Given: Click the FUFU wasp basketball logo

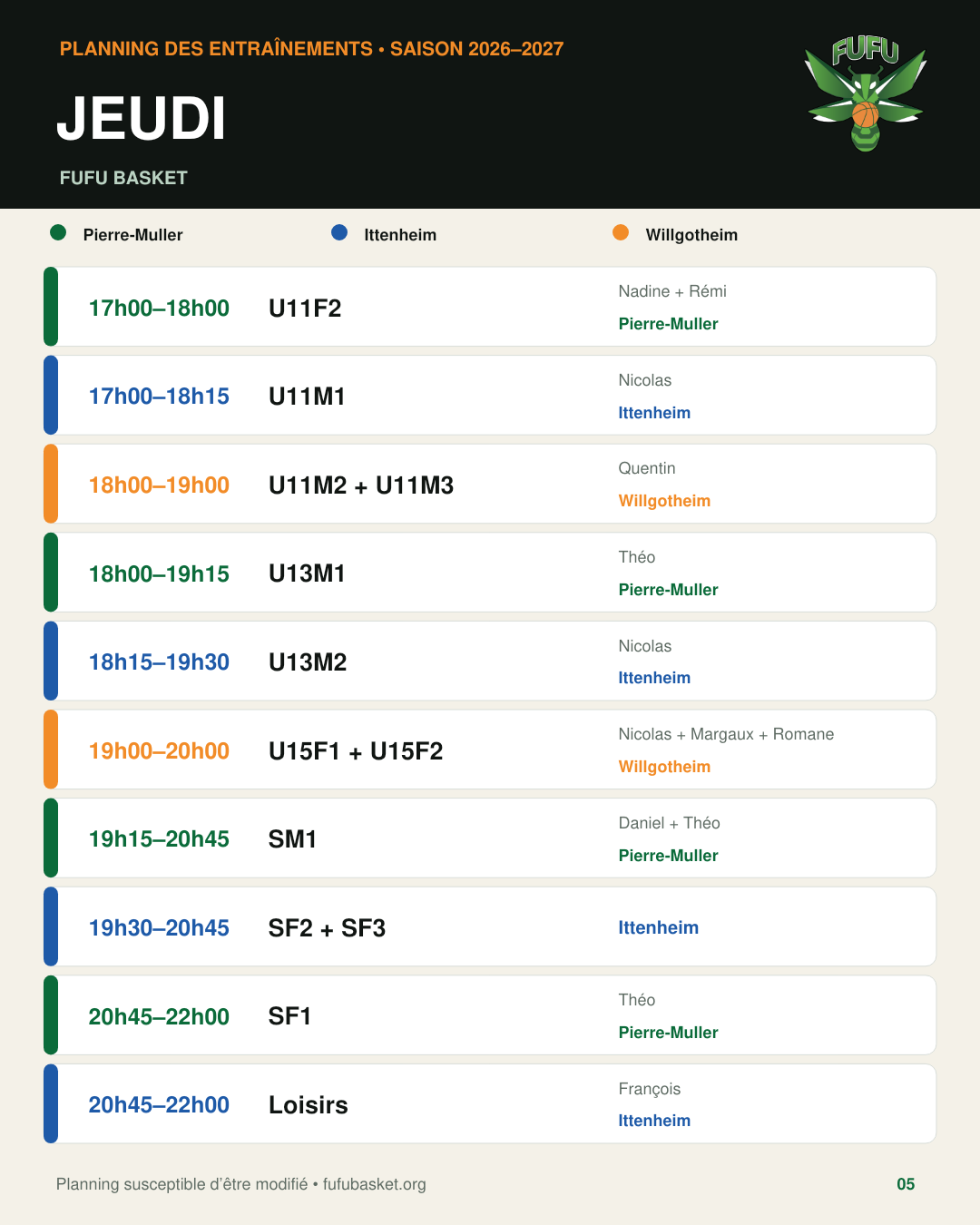Looking at the screenshot, I should pos(866,93).
